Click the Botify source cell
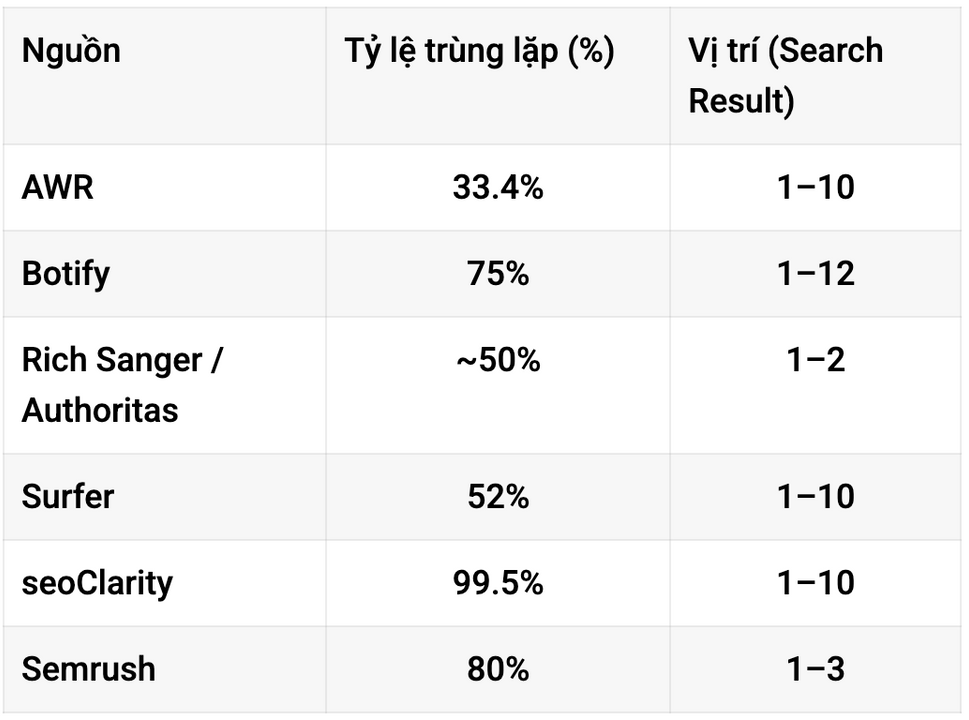Screen dimensions: 969x720 (x=66, y=273)
